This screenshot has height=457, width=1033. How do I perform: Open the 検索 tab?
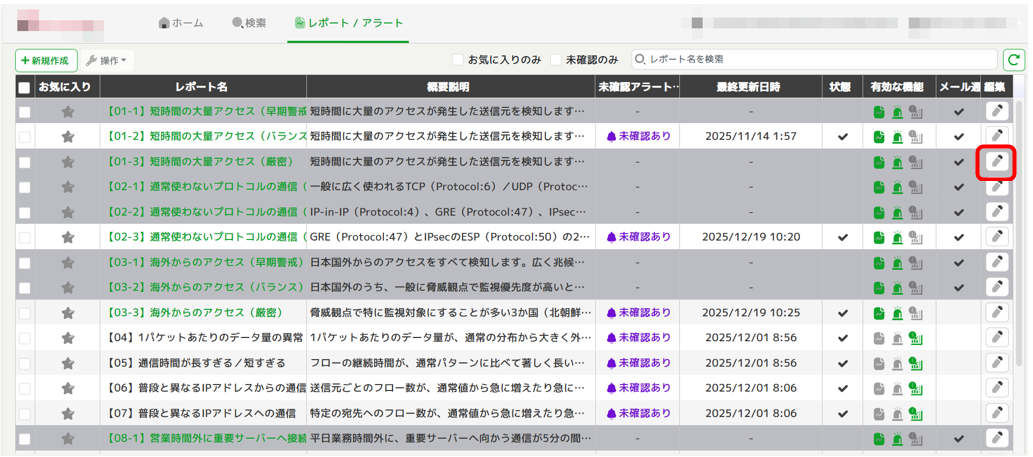click(x=249, y=23)
